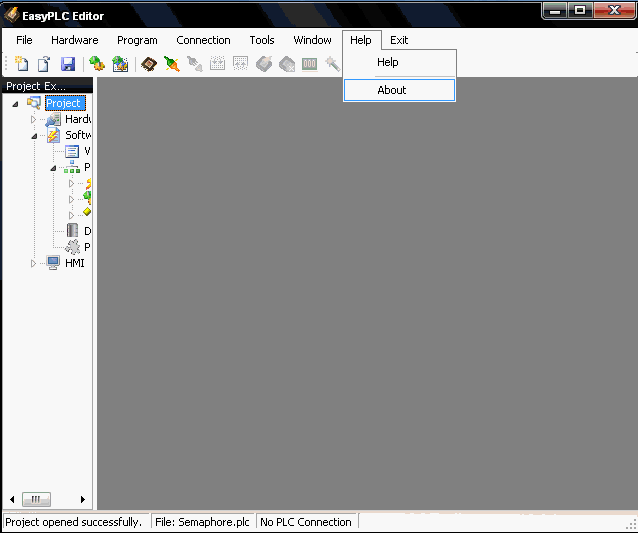Click the New project toolbar icon

coord(22,64)
